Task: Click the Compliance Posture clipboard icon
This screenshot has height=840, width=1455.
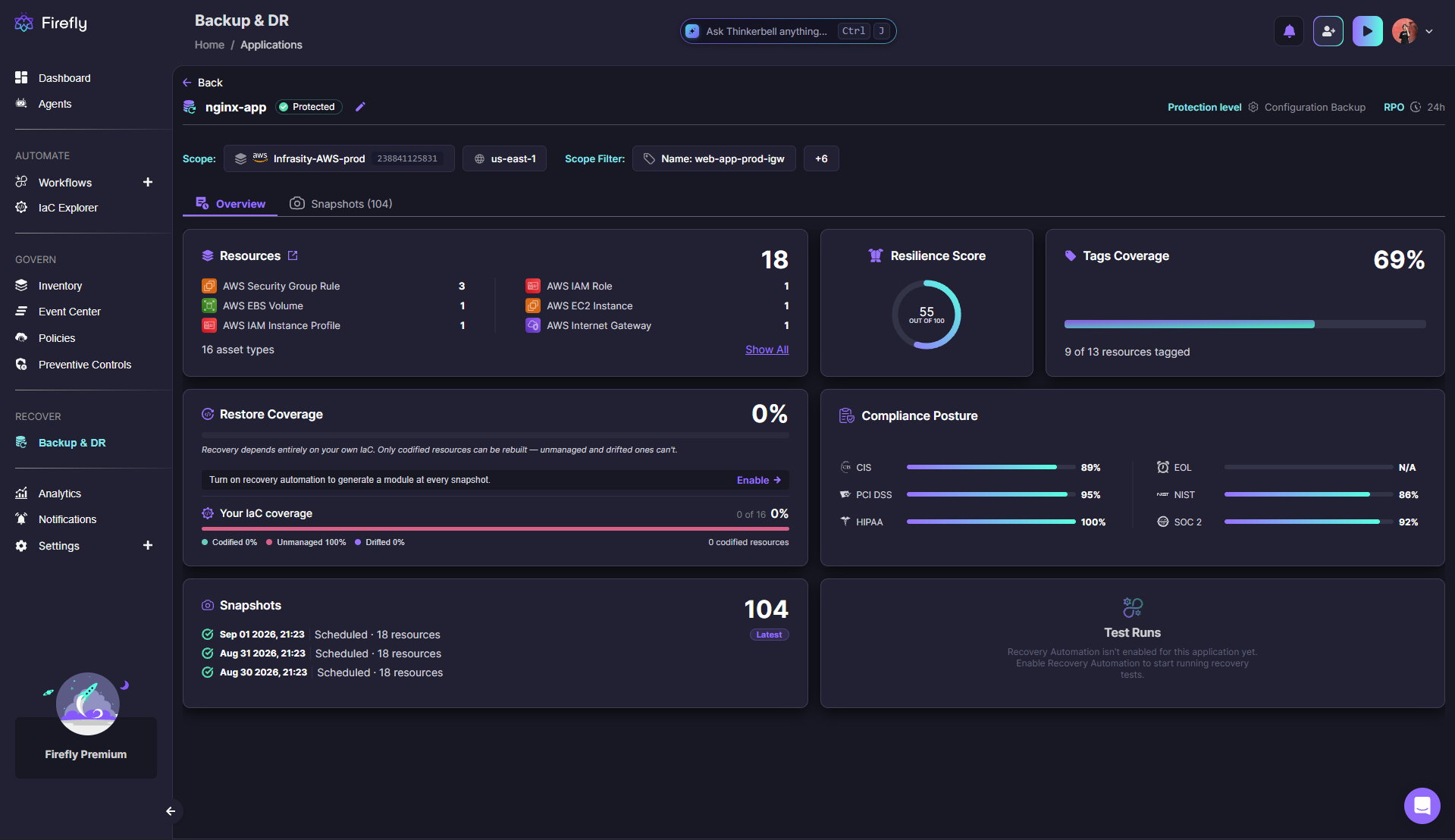Action: 846,415
